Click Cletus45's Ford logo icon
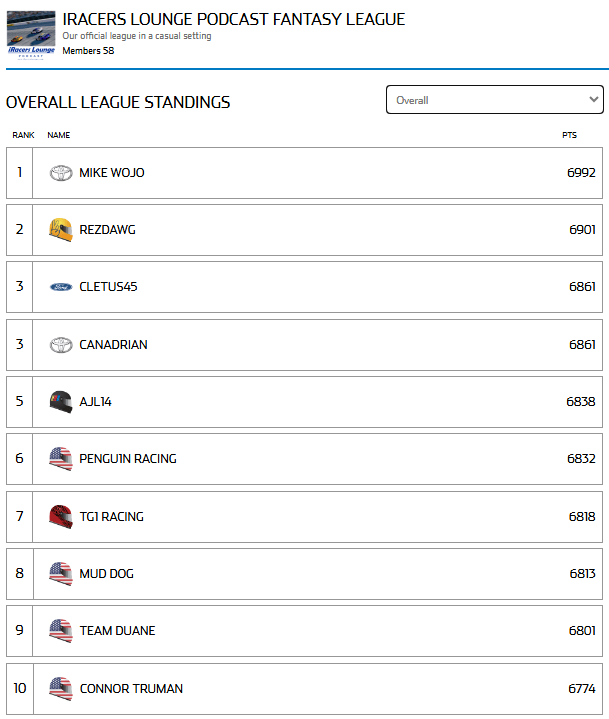The width and height of the screenshot is (609, 719). click(x=61, y=287)
